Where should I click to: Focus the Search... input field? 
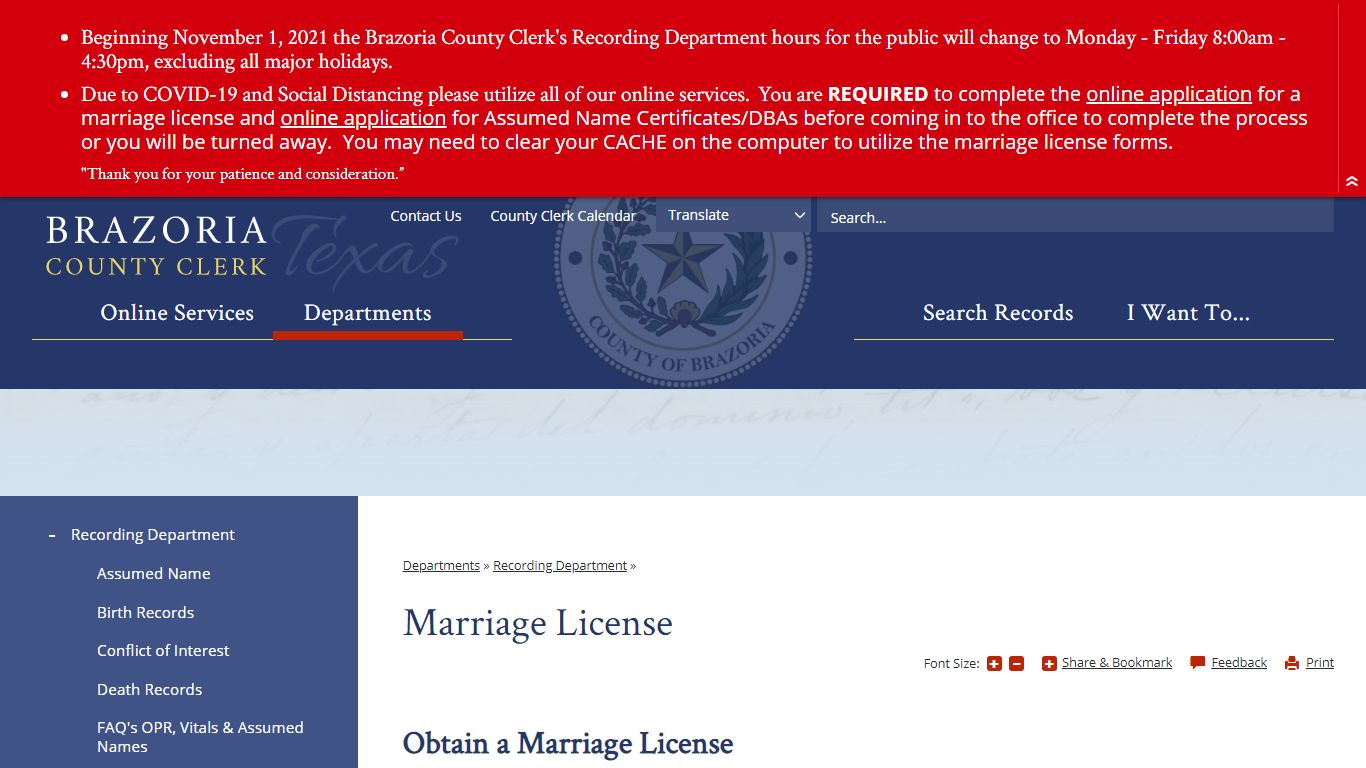click(1075, 217)
